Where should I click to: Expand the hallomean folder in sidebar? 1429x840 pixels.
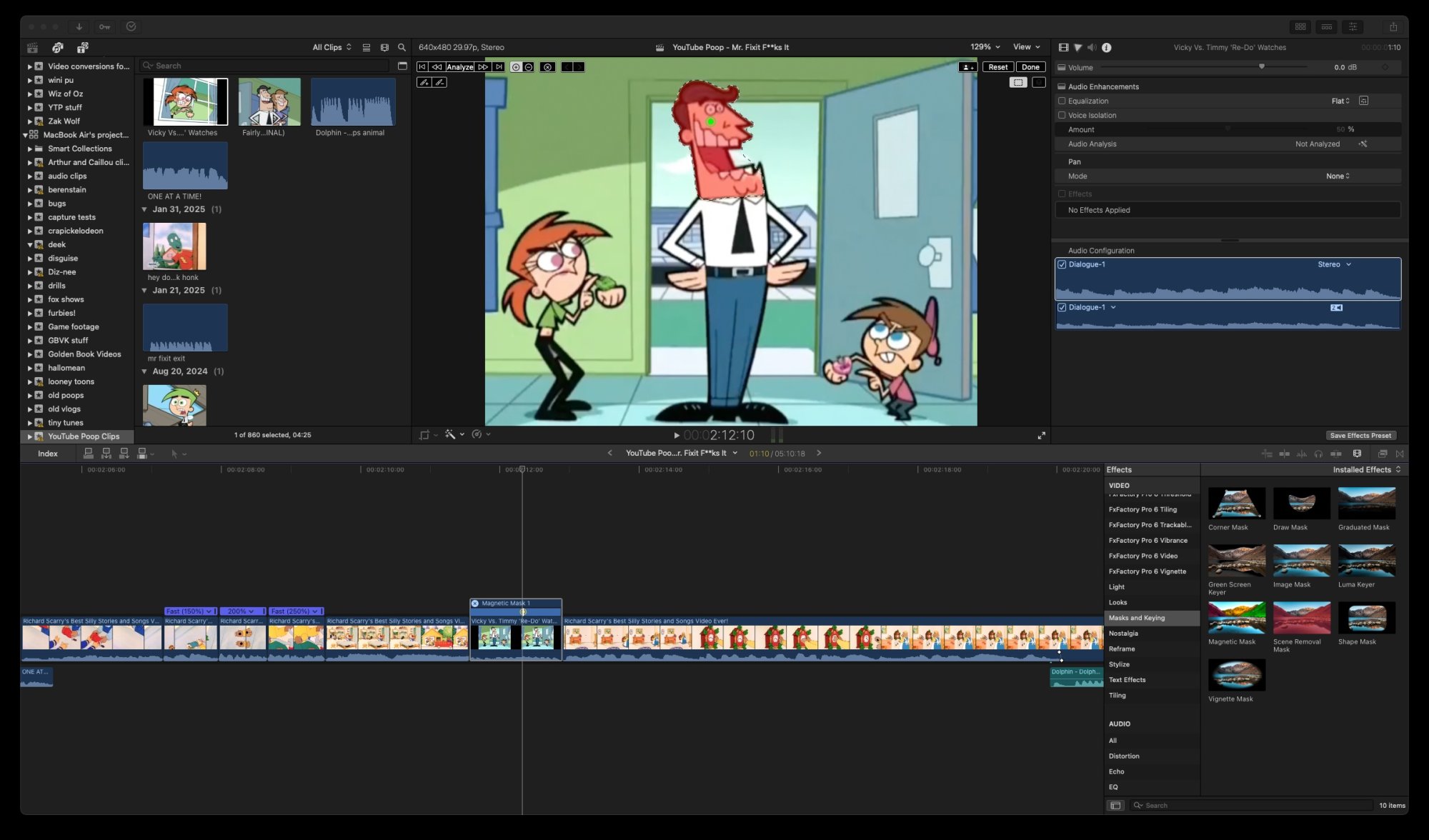[30, 368]
